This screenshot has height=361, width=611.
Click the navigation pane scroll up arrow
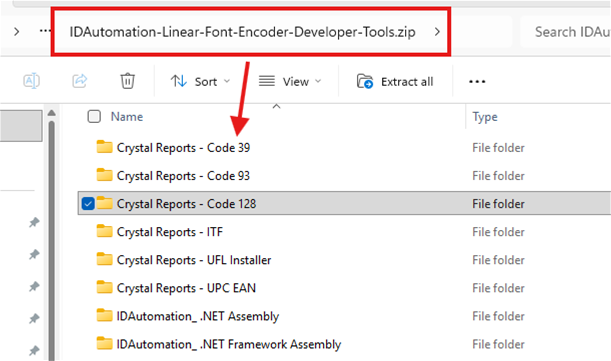tap(51, 113)
